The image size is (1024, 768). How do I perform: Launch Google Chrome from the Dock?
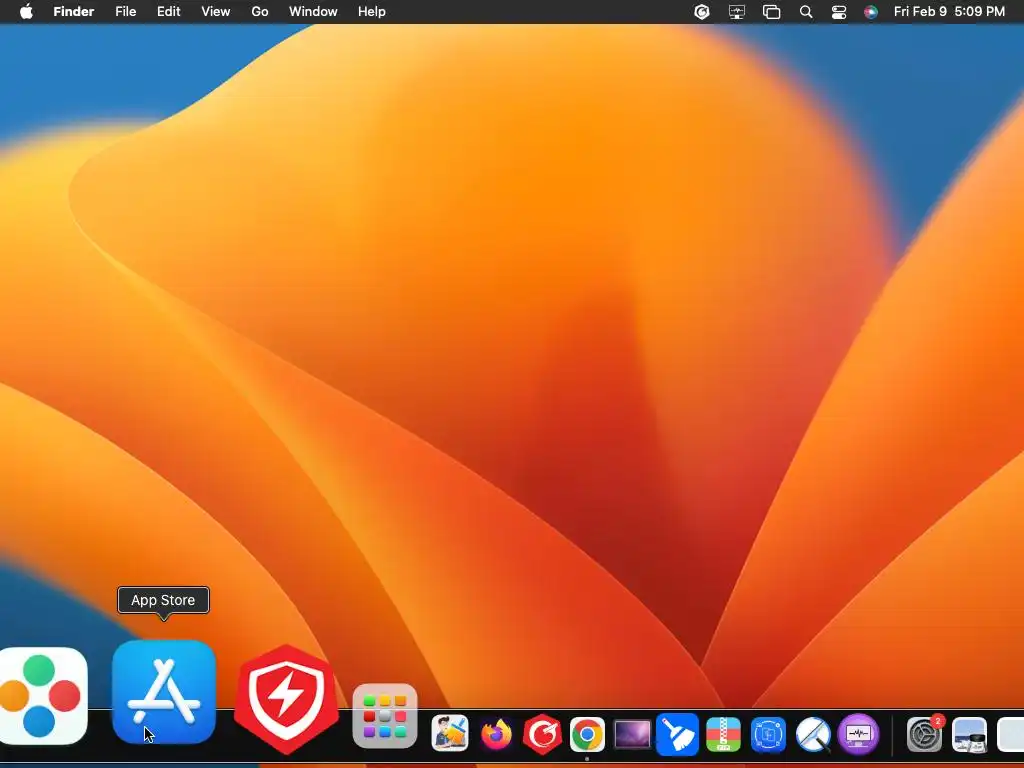point(587,735)
